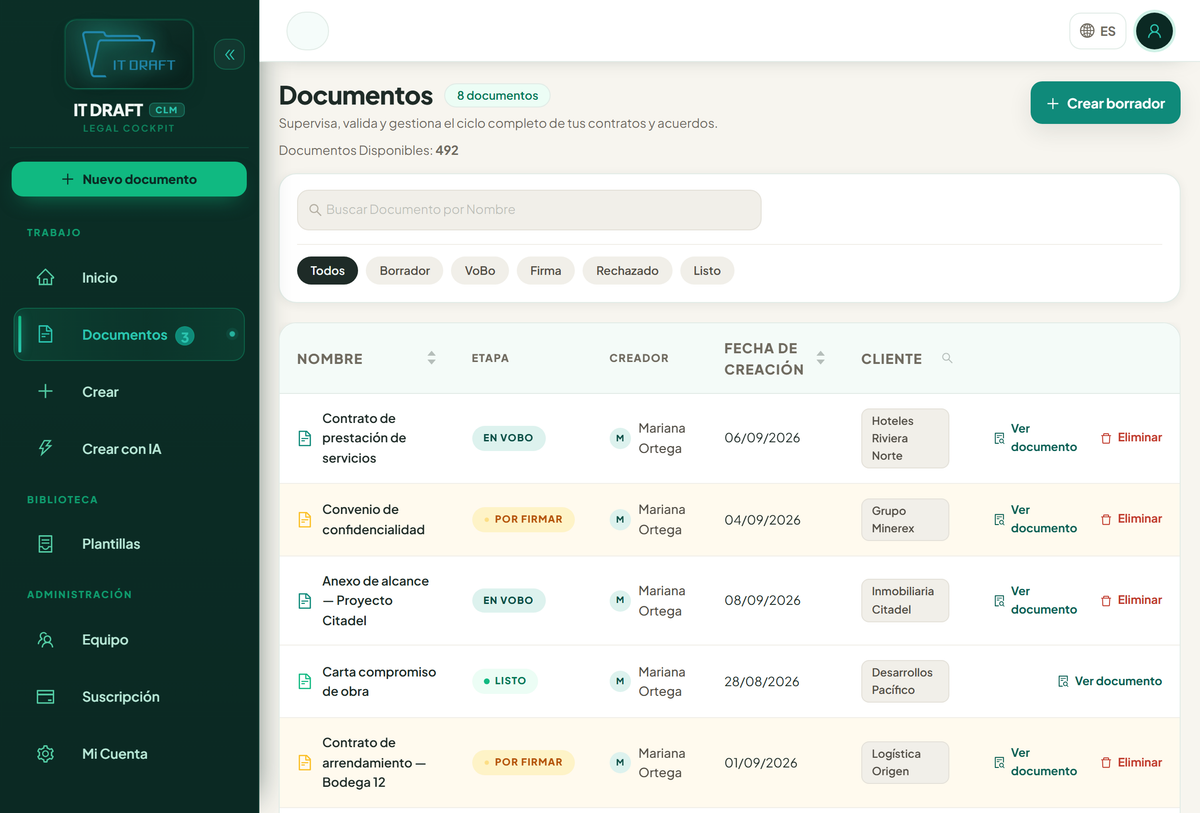
Task: Open the user profile avatar menu
Action: click(1154, 31)
